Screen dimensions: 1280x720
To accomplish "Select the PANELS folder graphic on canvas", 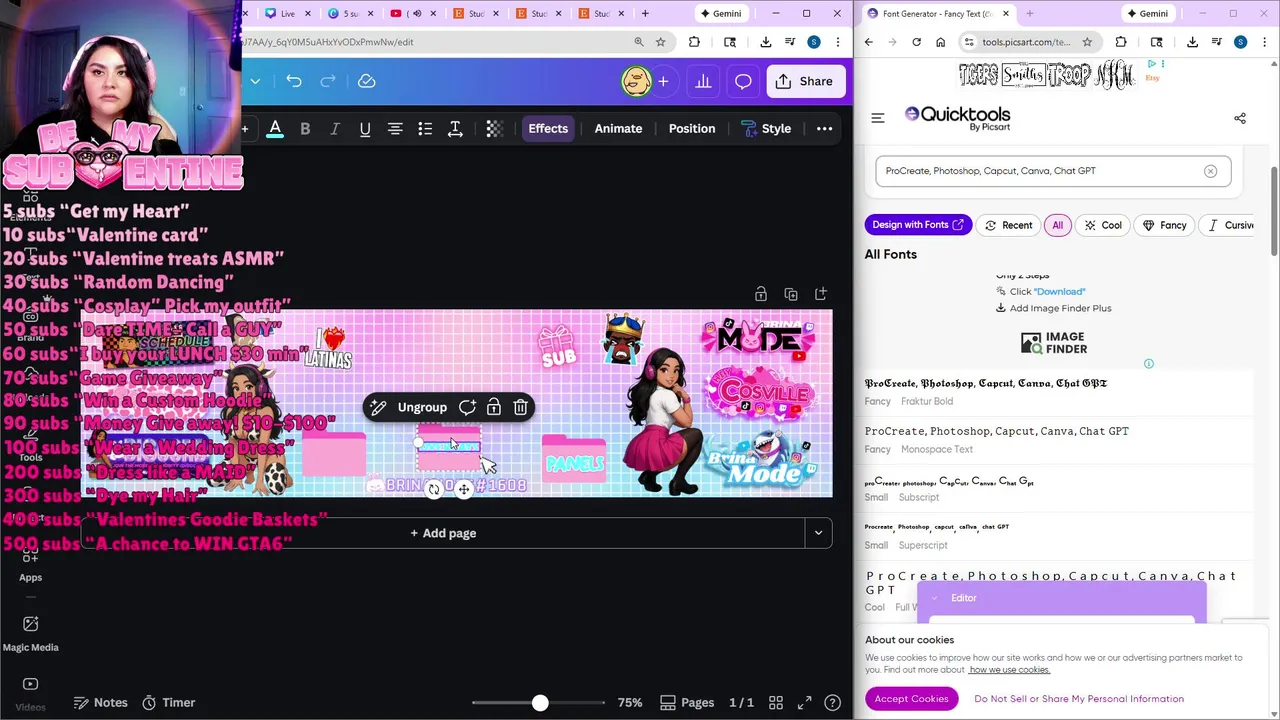I will 575,459.
